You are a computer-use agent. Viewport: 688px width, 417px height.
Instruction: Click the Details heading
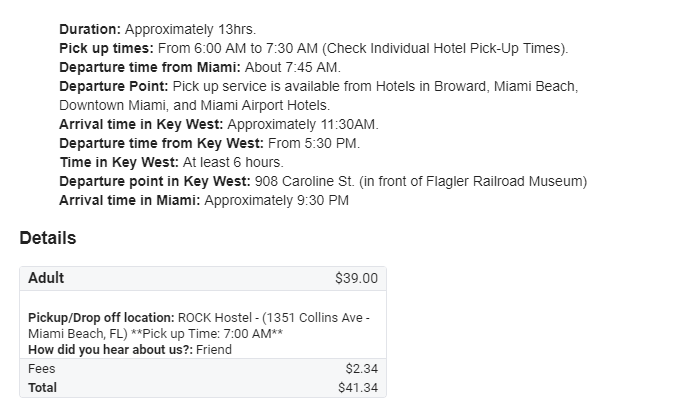pos(47,239)
